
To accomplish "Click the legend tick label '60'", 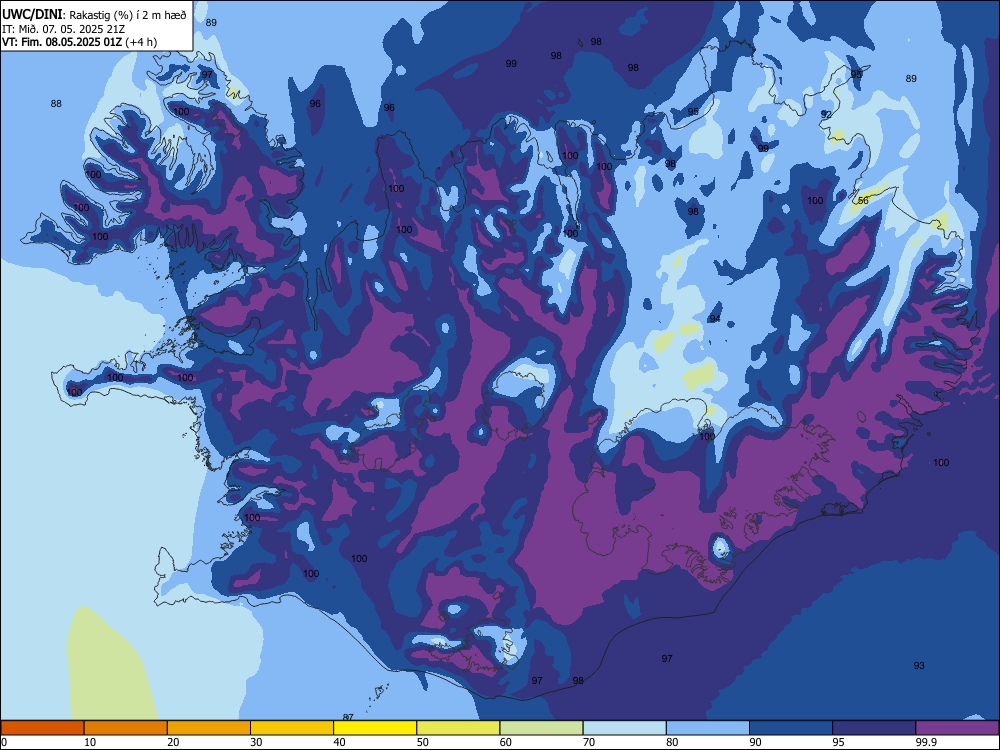I will pyautogui.click(x=506, y=742).
